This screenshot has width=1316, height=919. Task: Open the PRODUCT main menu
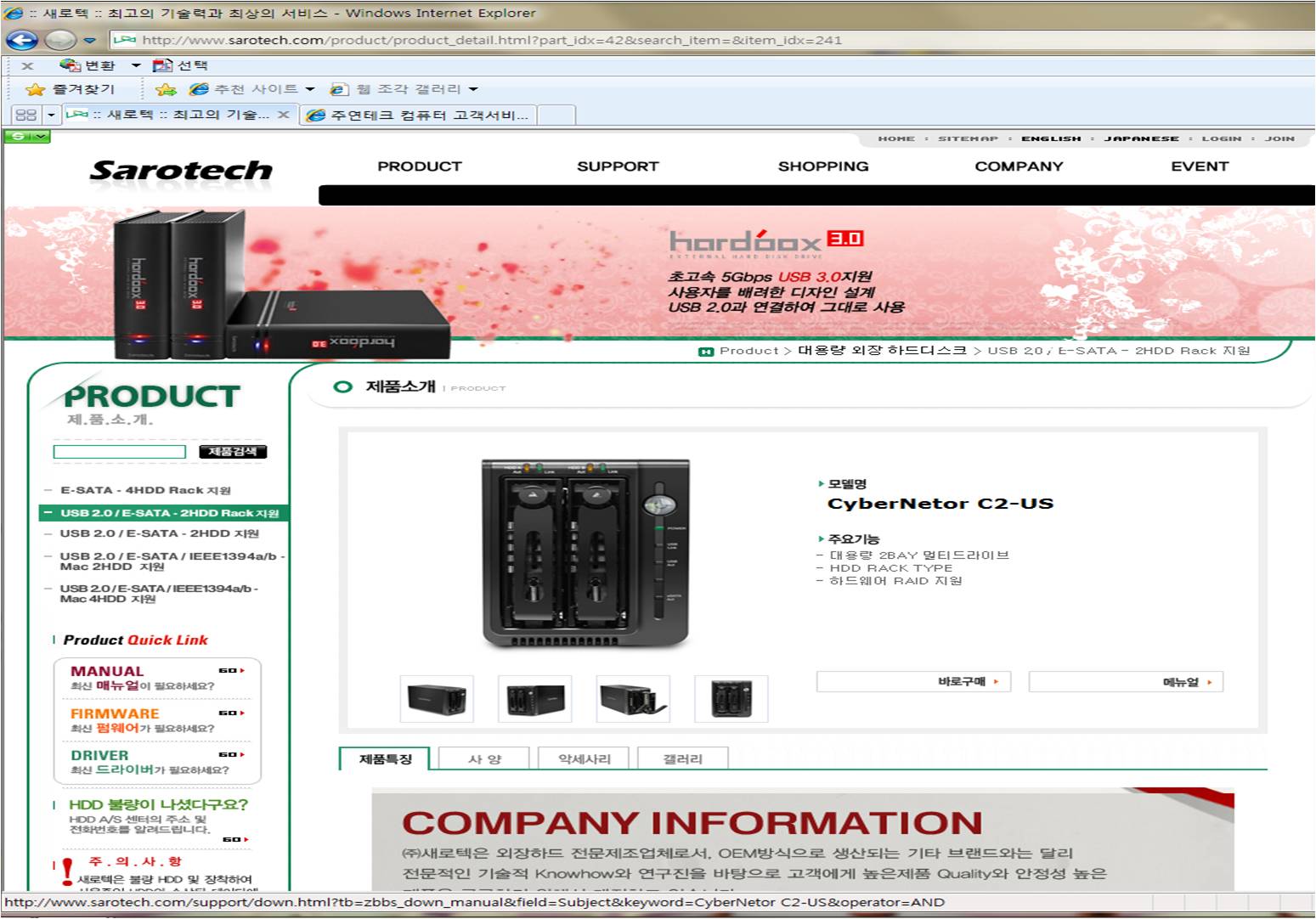coord(420,166)
